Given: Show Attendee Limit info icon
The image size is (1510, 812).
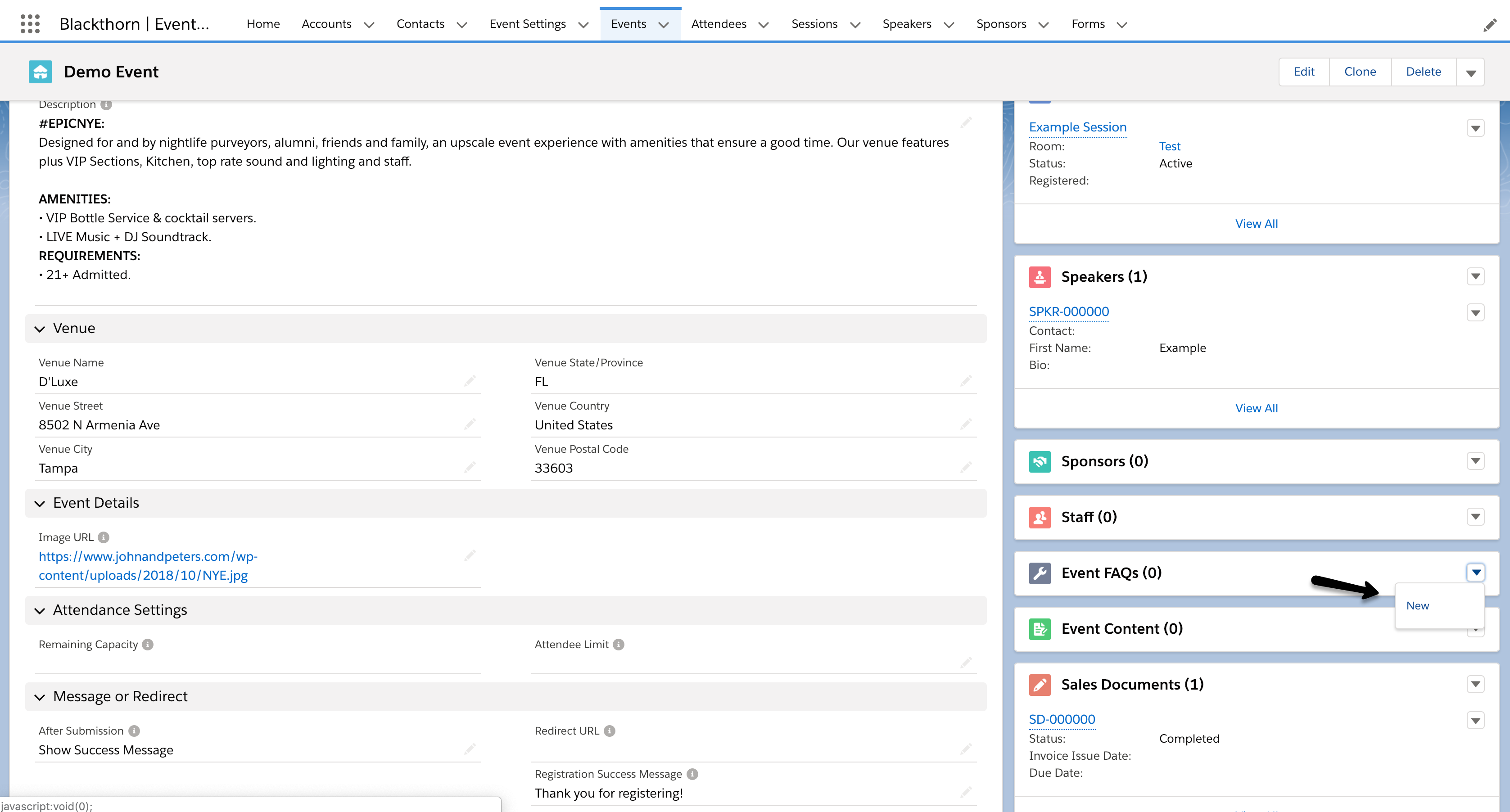Looking at the screenshot, I should pos(619,645).
